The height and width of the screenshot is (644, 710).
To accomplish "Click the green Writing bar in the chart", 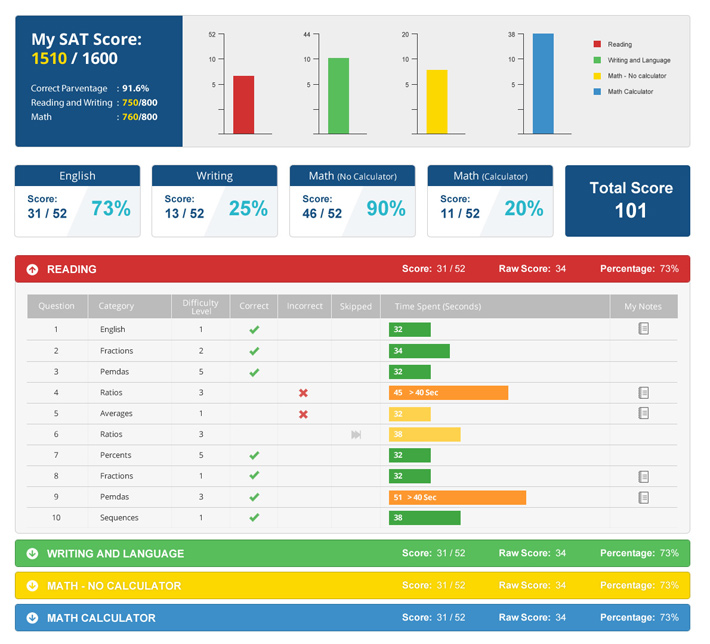I will (x=338, y=96).
